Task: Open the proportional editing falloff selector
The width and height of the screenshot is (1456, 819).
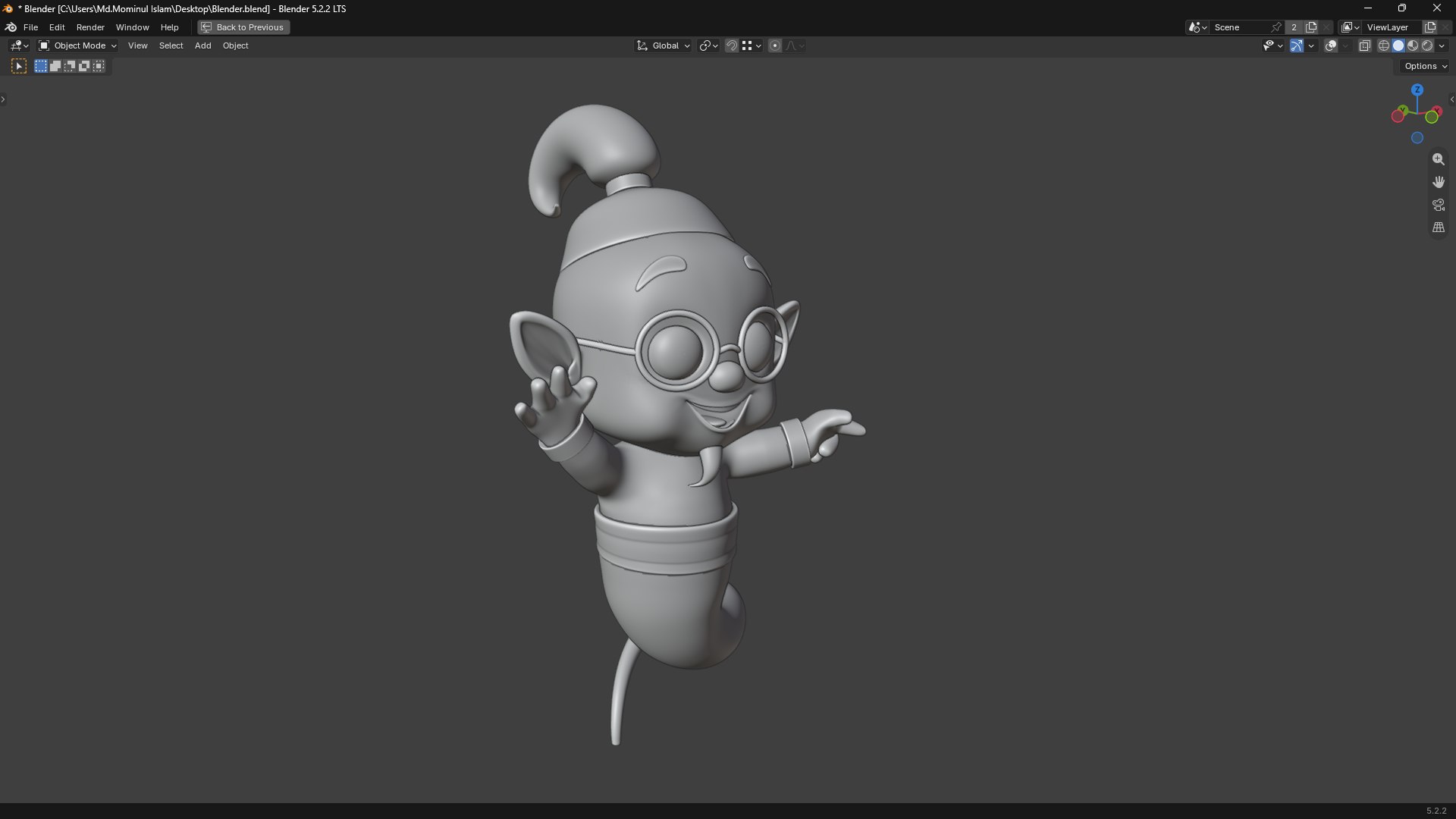Action: pyautogui.click(x=795, y=45)
